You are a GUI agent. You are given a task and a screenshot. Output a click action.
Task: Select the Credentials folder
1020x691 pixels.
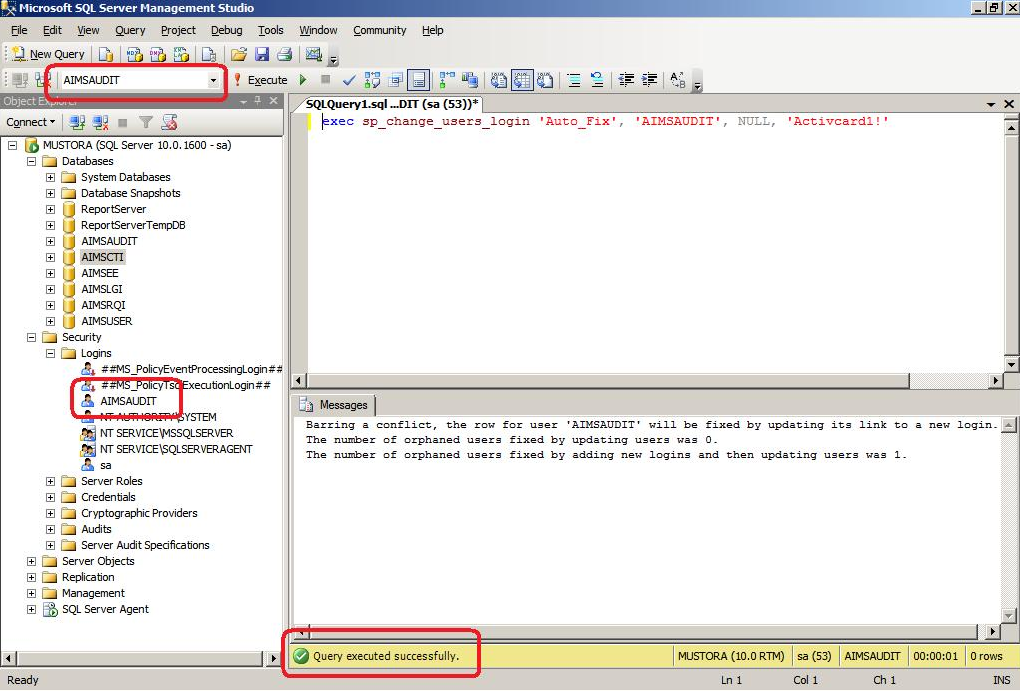(108, 497)
